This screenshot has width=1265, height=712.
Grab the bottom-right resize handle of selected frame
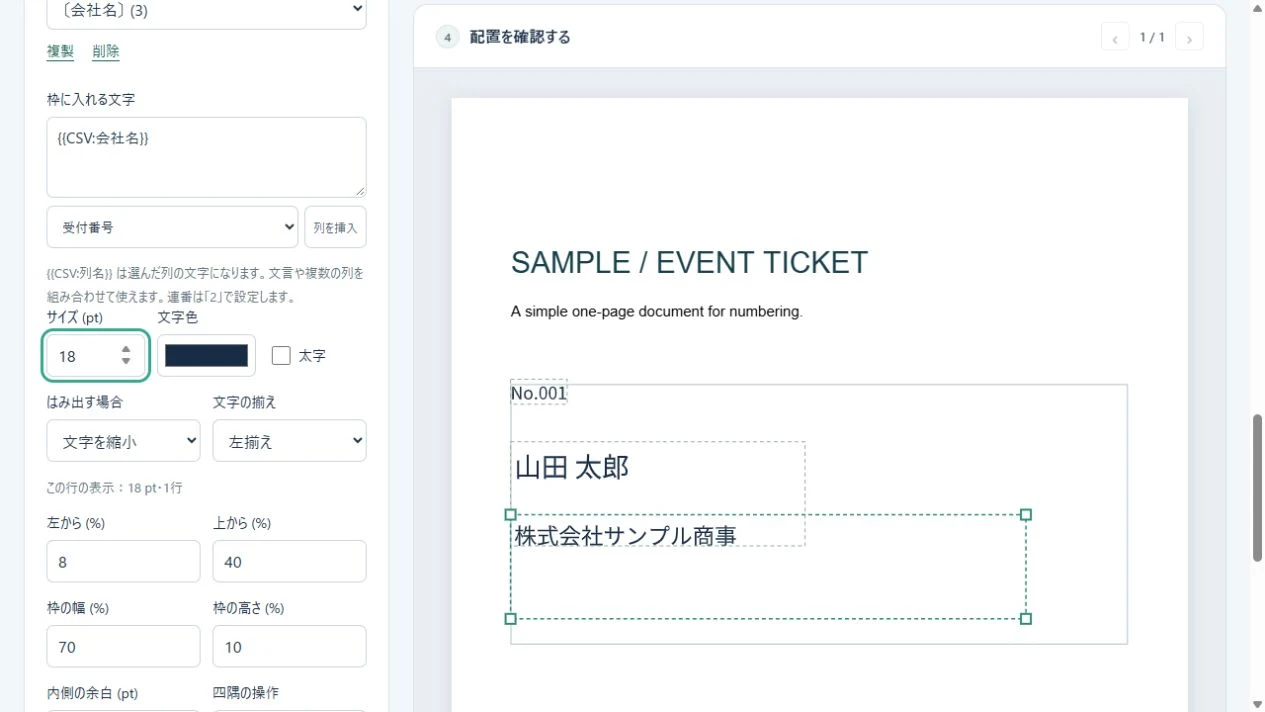1025,619
